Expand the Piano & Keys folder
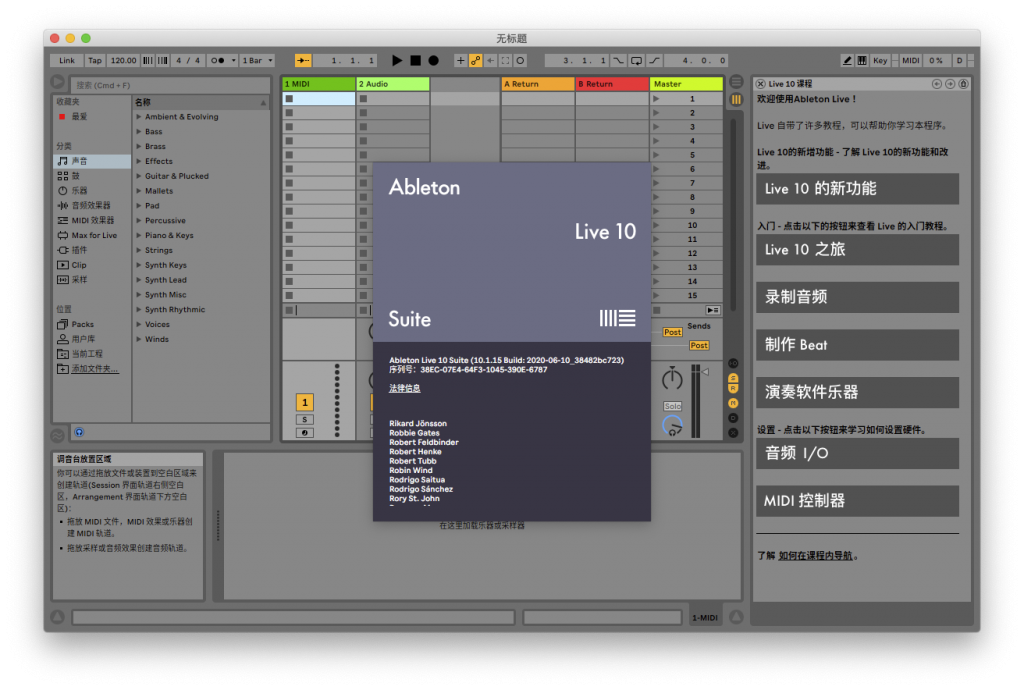 138,235
